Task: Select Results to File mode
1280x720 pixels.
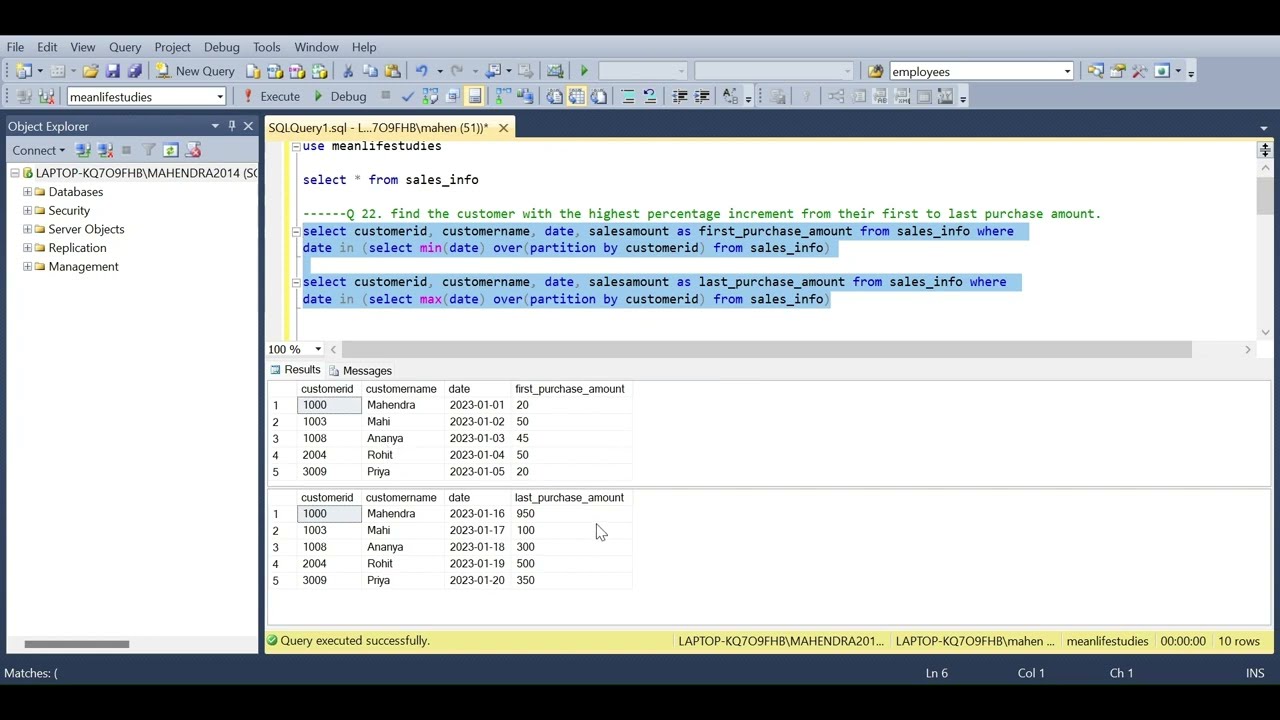Action: coord(598,97)
